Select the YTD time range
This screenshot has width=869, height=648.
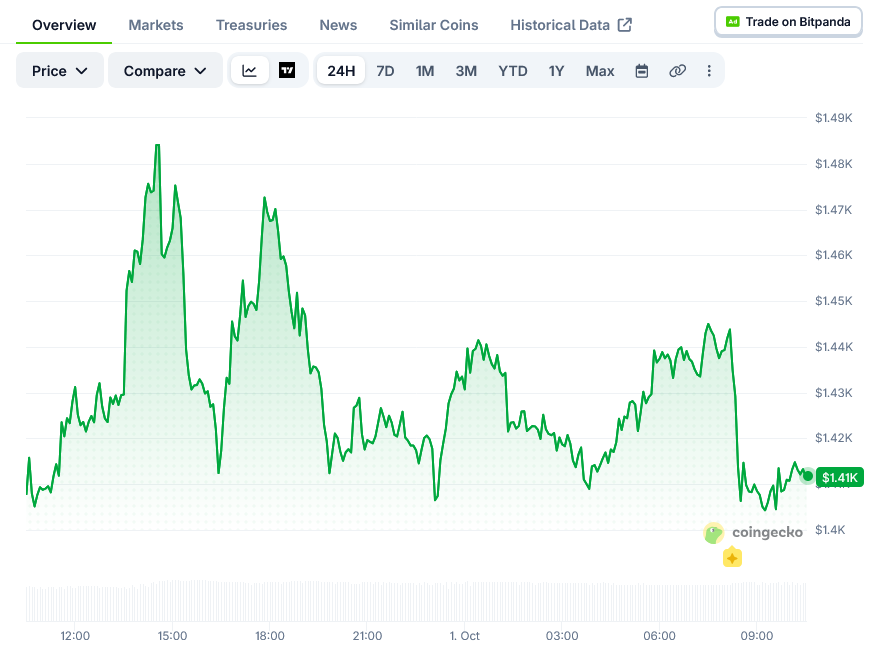click(513, 71)
